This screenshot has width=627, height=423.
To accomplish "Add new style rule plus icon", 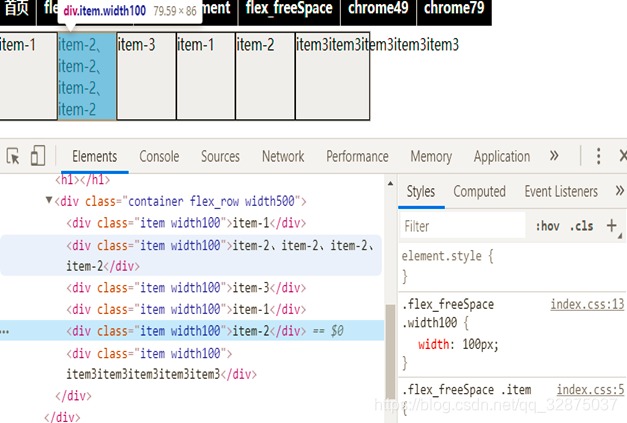I will pyautogui.click(x=611, y=225).
